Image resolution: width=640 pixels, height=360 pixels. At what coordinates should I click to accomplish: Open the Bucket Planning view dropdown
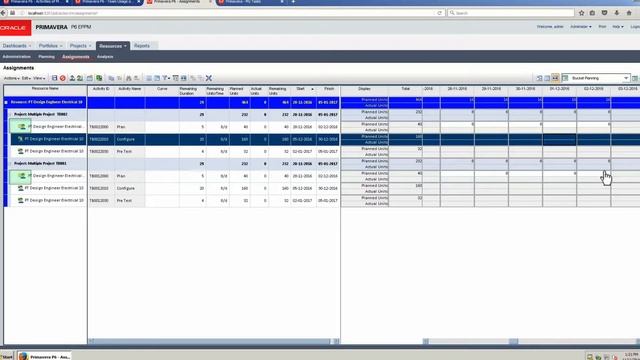click(x=626, y=78)
